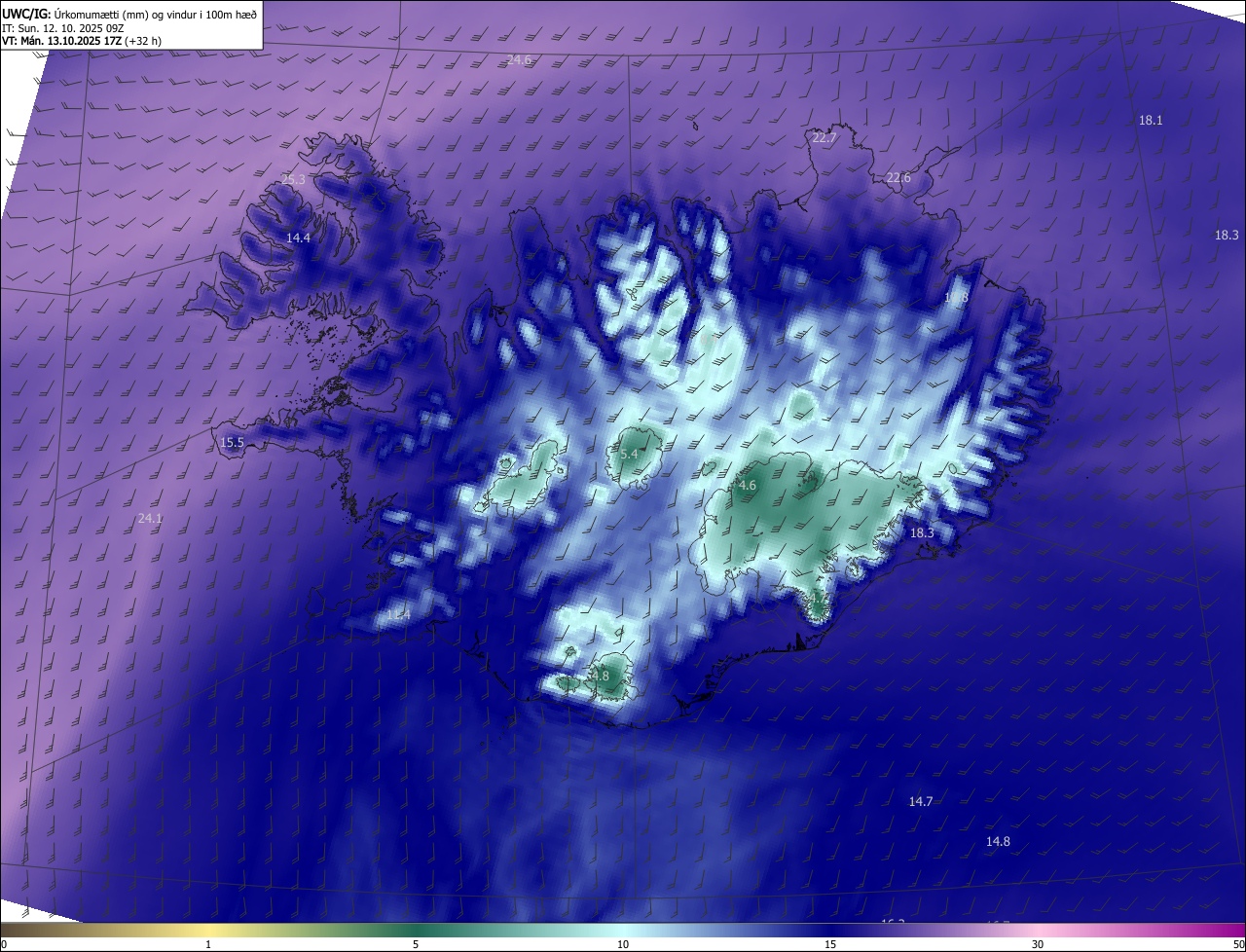Screen dimensions: 1246x952
Task: Click the colorbar tick label 5
Action: (416, 944)
